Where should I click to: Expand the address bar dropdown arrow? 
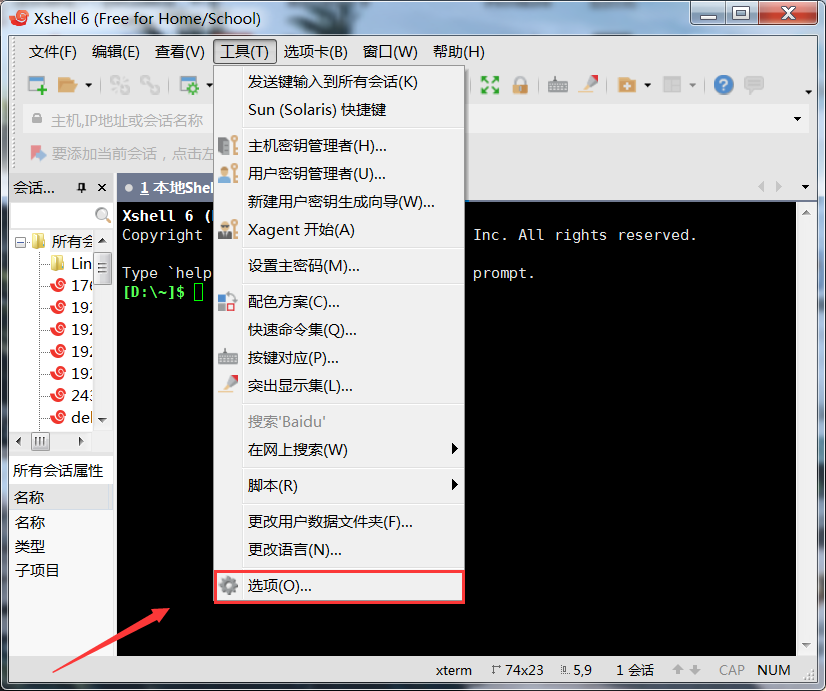coord(797,119)
